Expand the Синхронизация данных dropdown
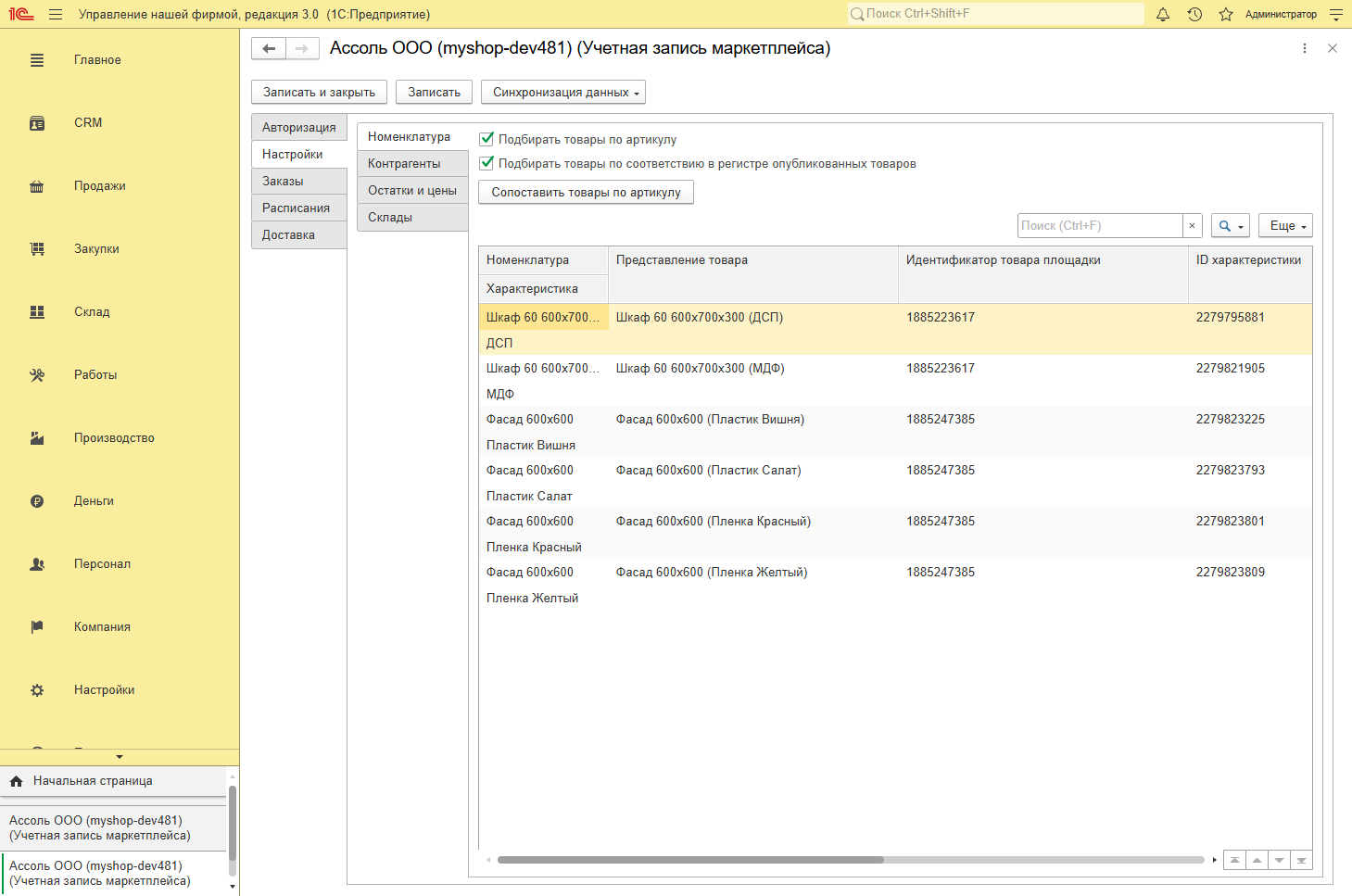Image resolution: width=1352 pixels, height=896 pixels. click(x=563, y=93)
